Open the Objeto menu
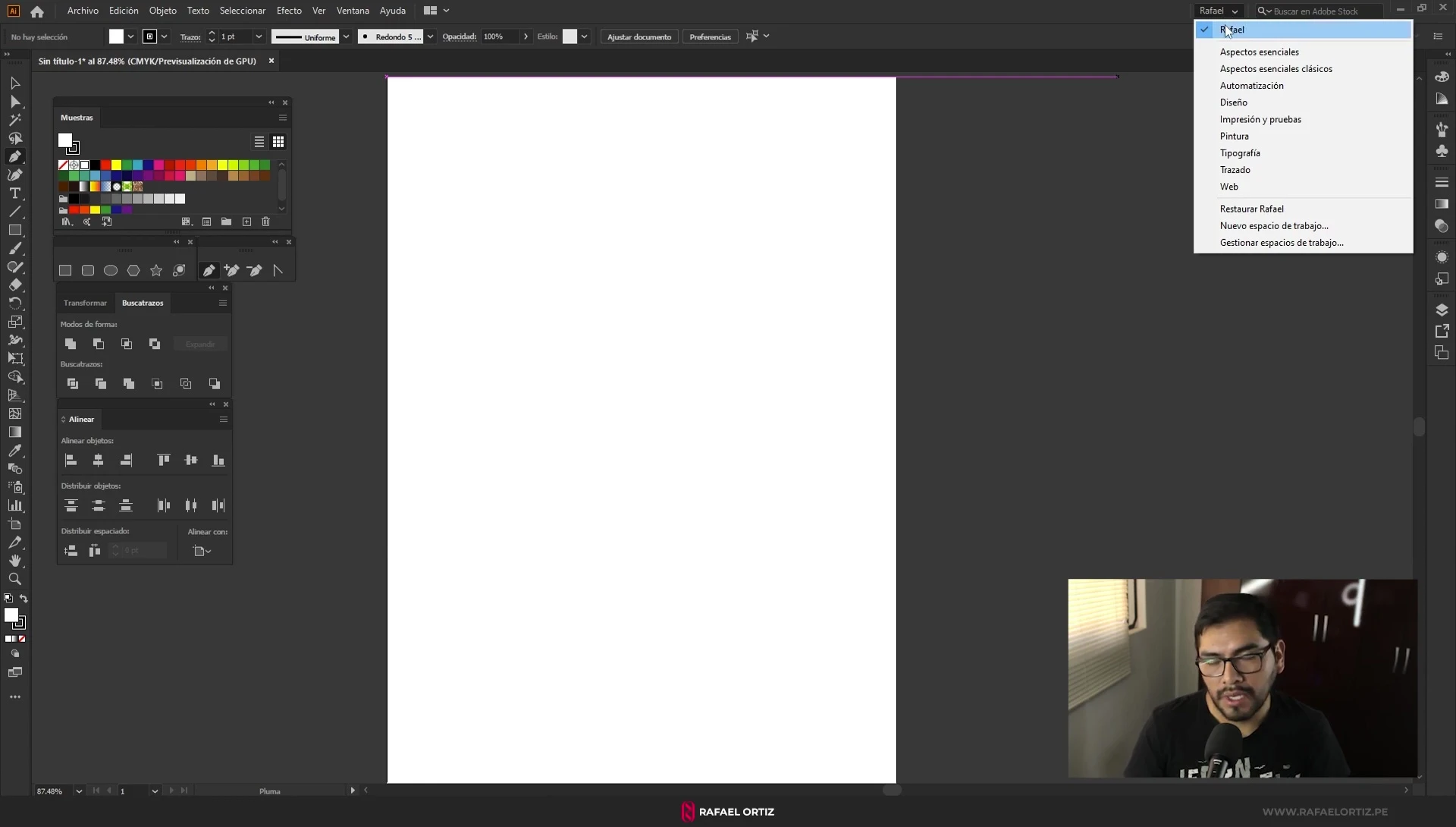 163,11
